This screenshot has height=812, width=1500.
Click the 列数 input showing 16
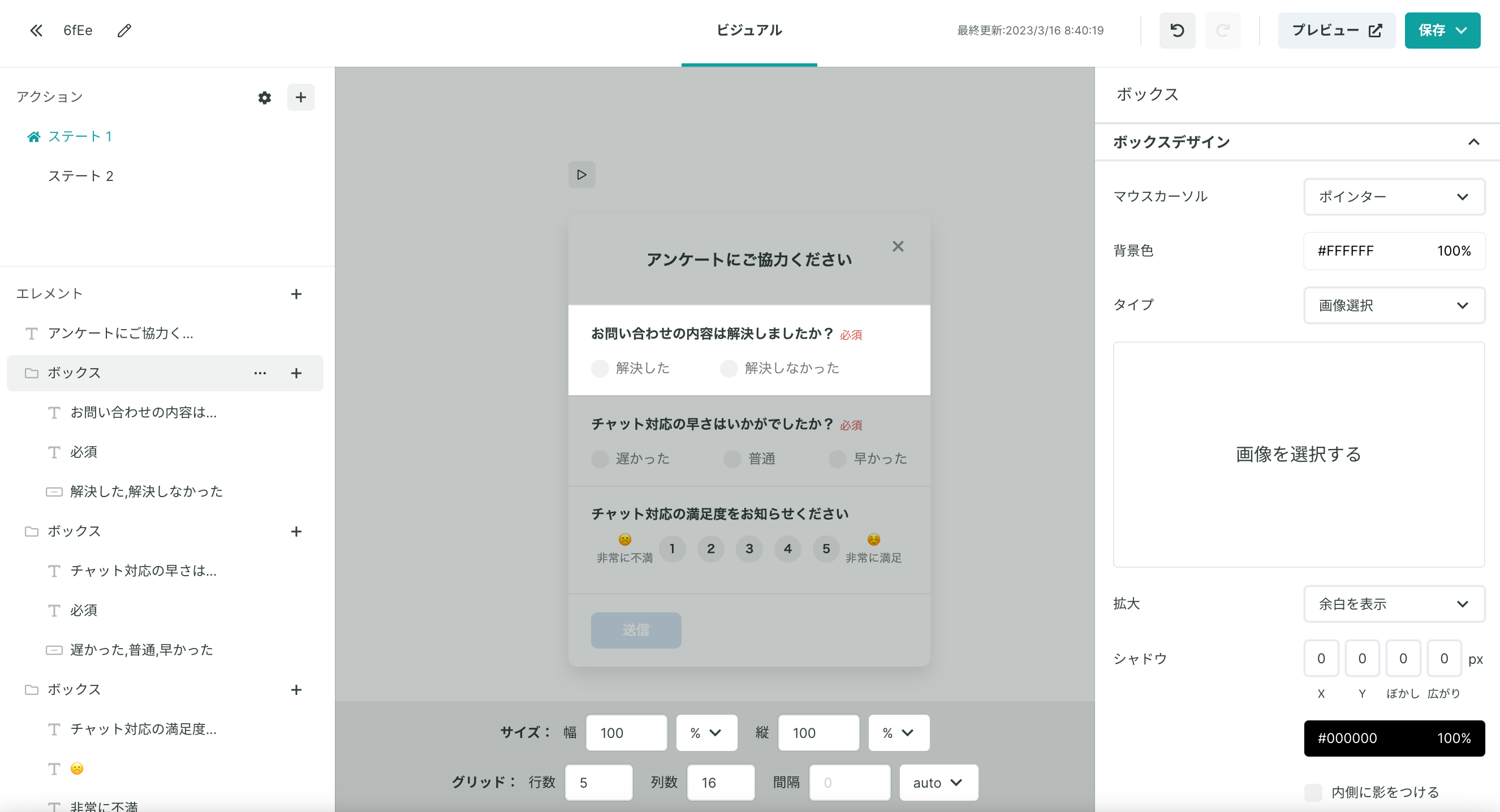click(720, 783)
